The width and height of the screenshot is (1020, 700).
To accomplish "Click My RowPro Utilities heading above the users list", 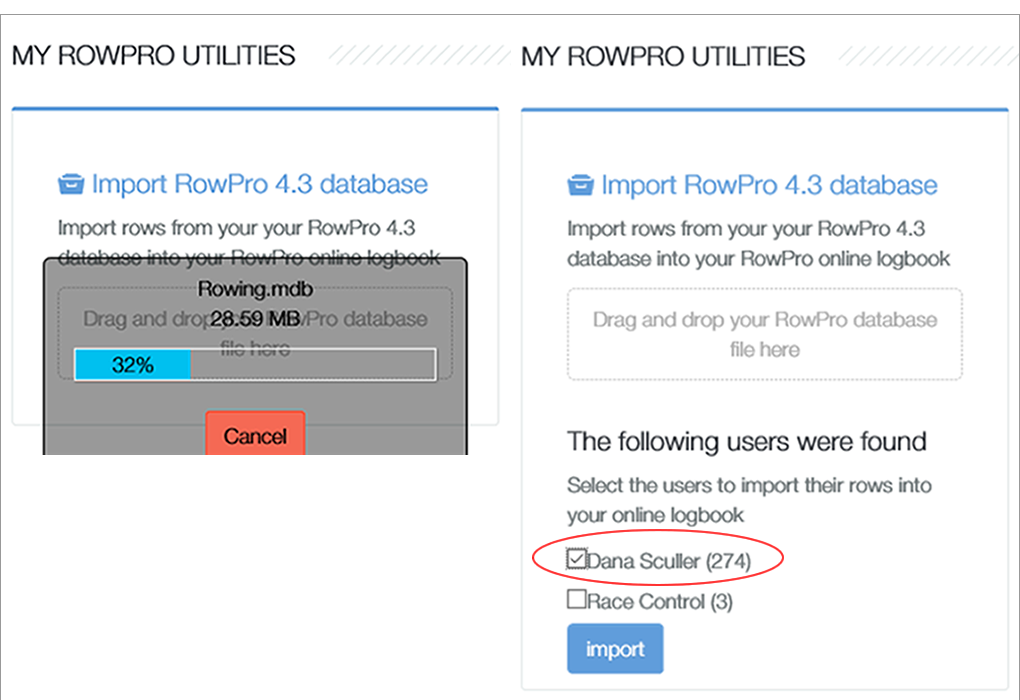I will tap(663, 56).
